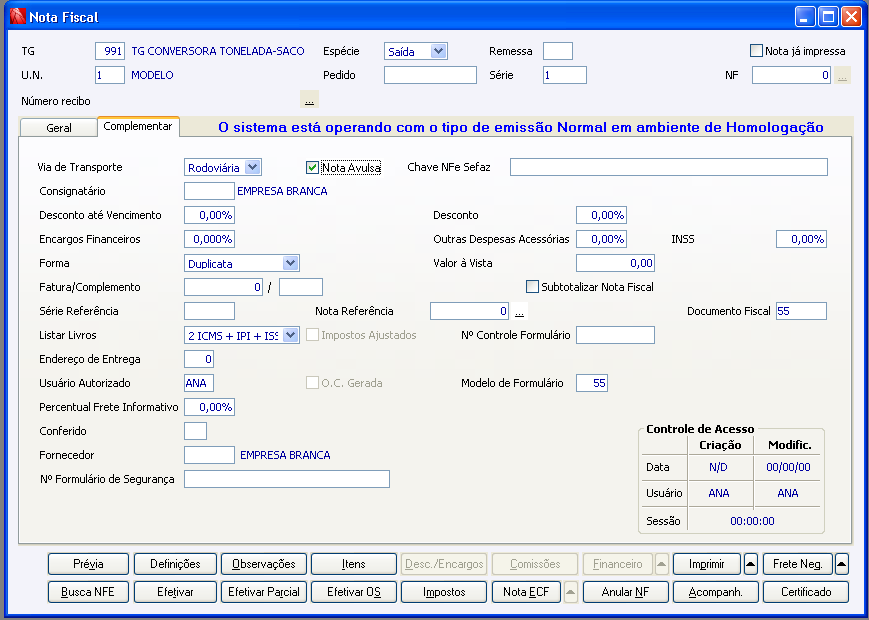The image size is (869, 620).
Task: Open the Via de Transporte dropdown
Action: click(223, 167)
